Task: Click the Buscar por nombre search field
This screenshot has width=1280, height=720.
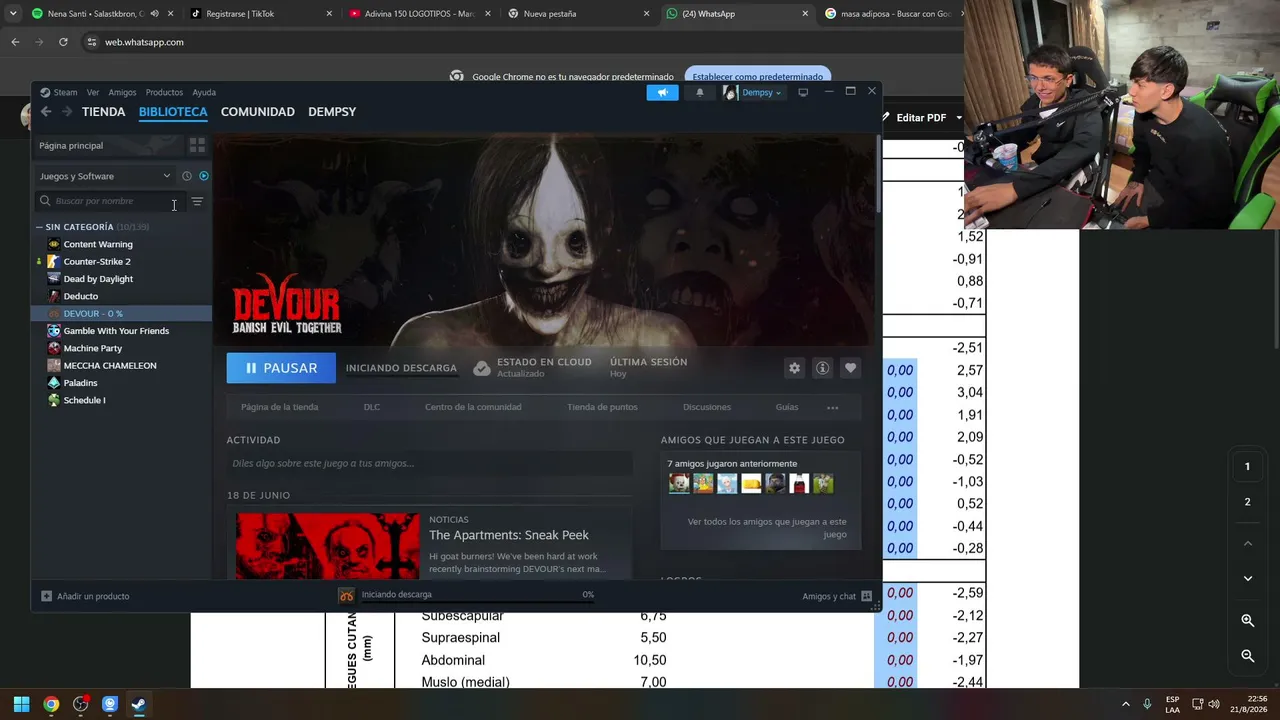Action: (x=110, y=201)
